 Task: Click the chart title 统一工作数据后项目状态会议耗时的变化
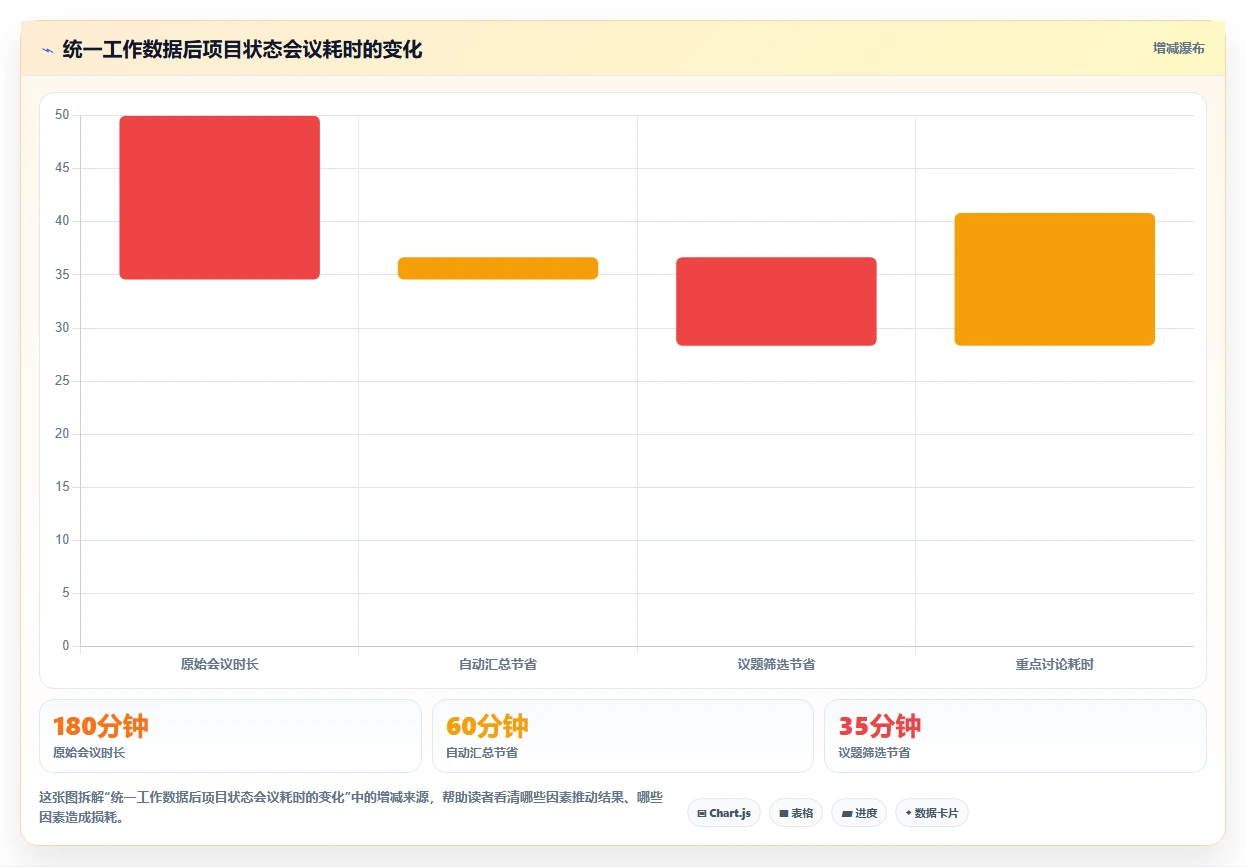point(242,49)
